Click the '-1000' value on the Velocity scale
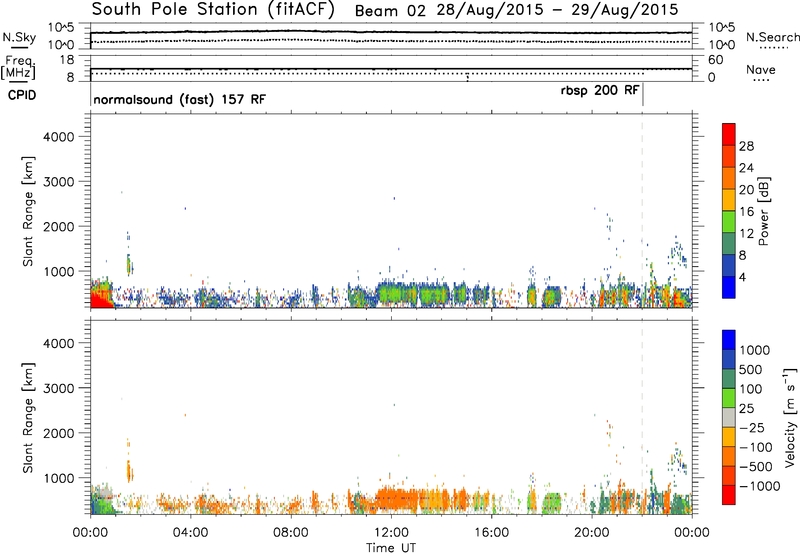Screen dimensions: 800x554 click(x=760, y=486)
